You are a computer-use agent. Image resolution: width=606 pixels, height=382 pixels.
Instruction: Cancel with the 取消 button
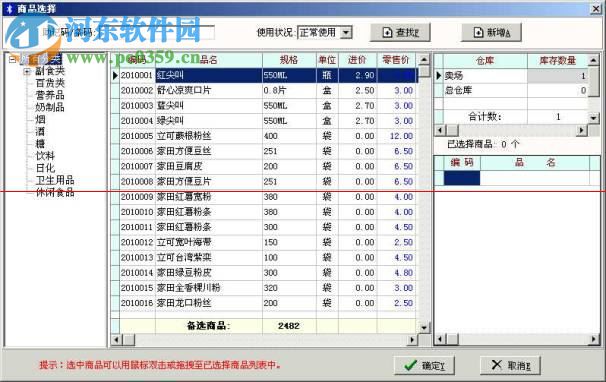pos(510,365)
